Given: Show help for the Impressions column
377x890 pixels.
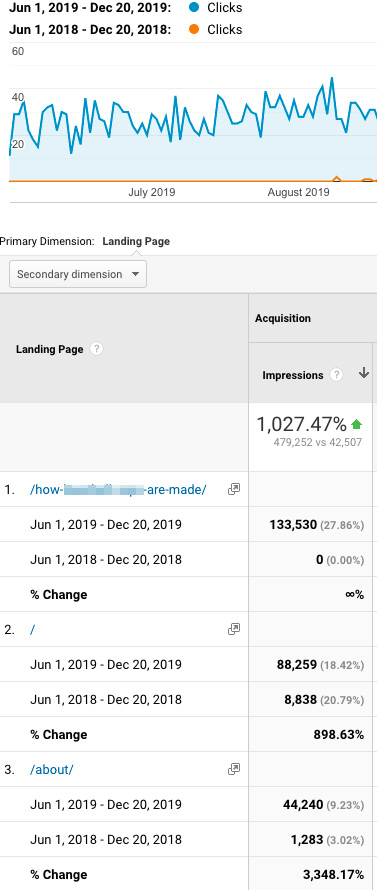Looking at the screenshot, I should point(337,375).
